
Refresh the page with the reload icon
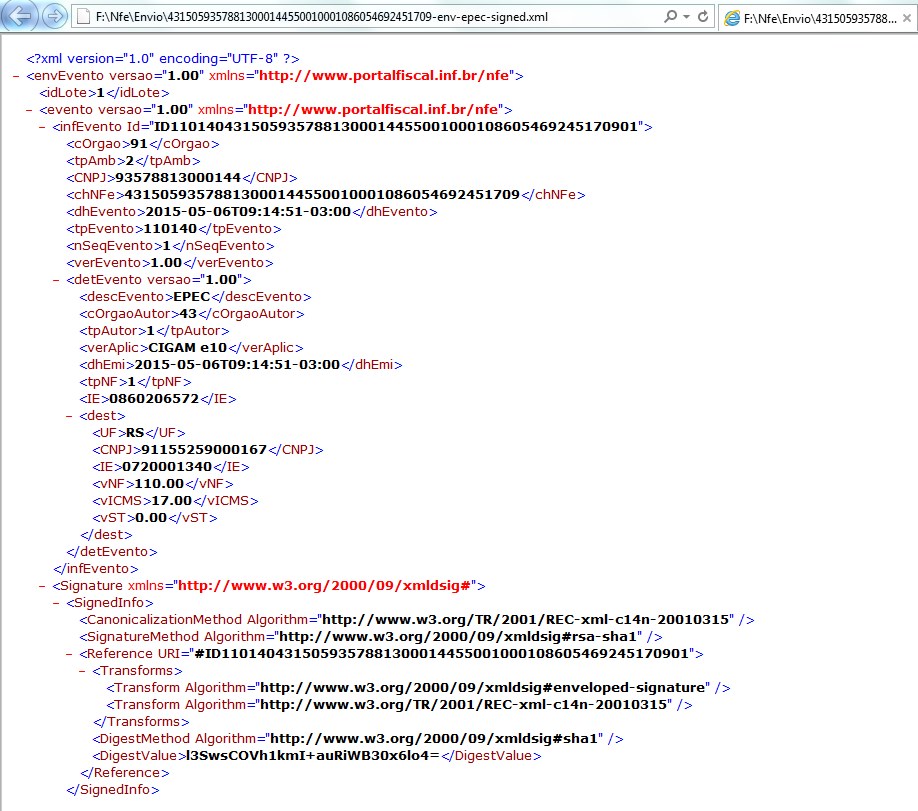pyautogui.click(x=703, y=16)
